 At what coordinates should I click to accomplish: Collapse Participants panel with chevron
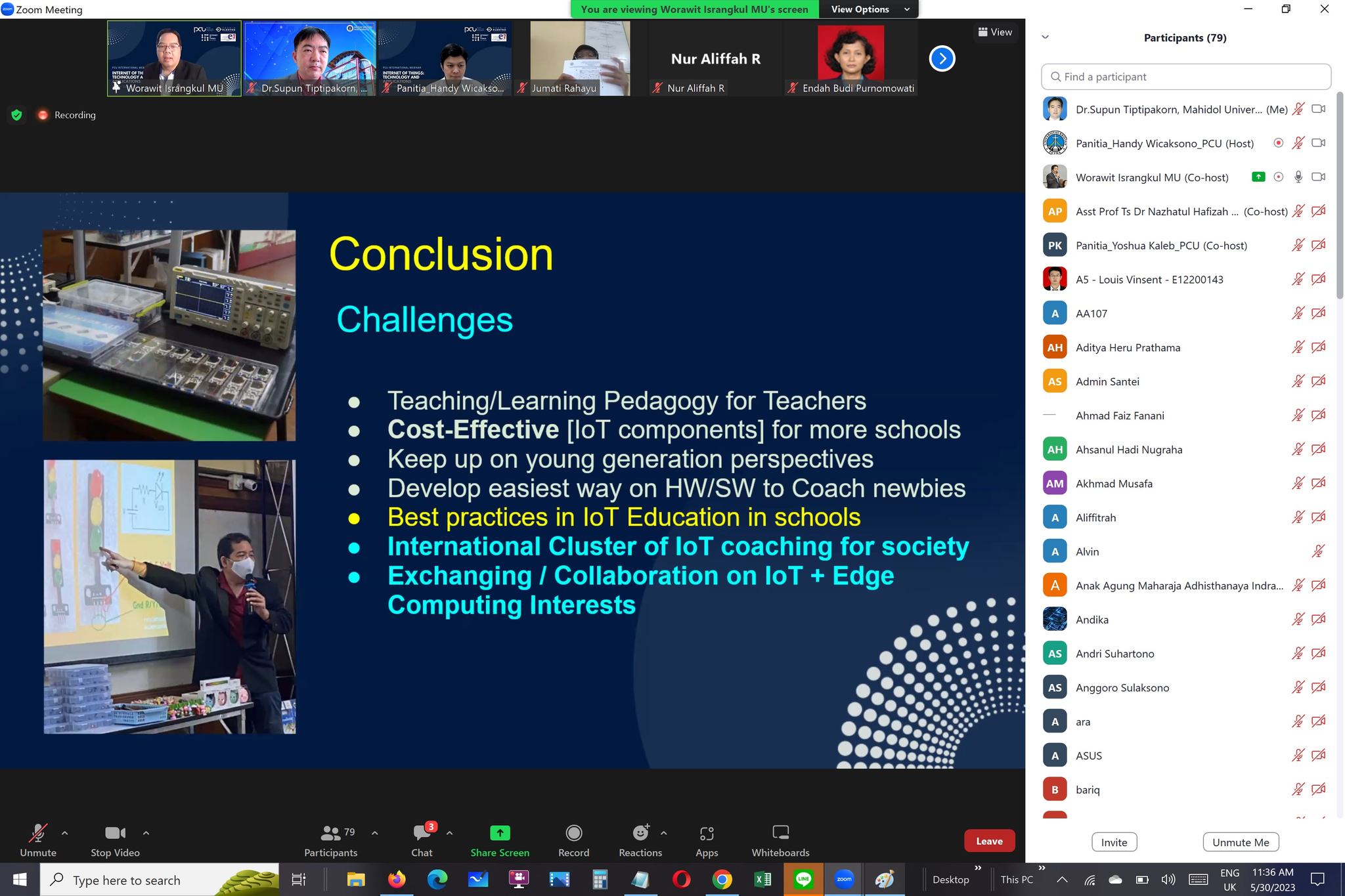[x=1046, y=37]
